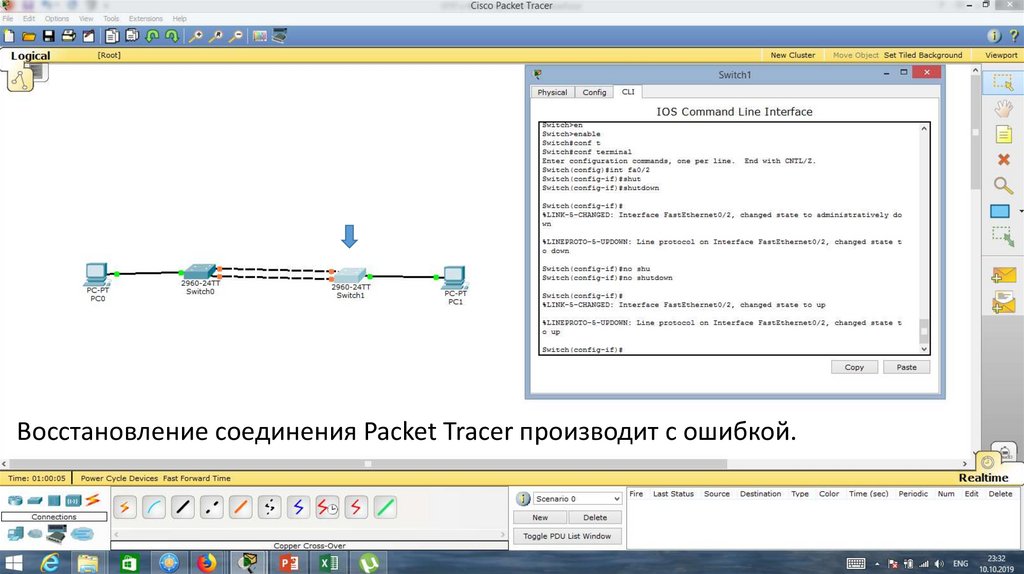Pick the Copper Cross-Over dashed cable

point(212,507)
